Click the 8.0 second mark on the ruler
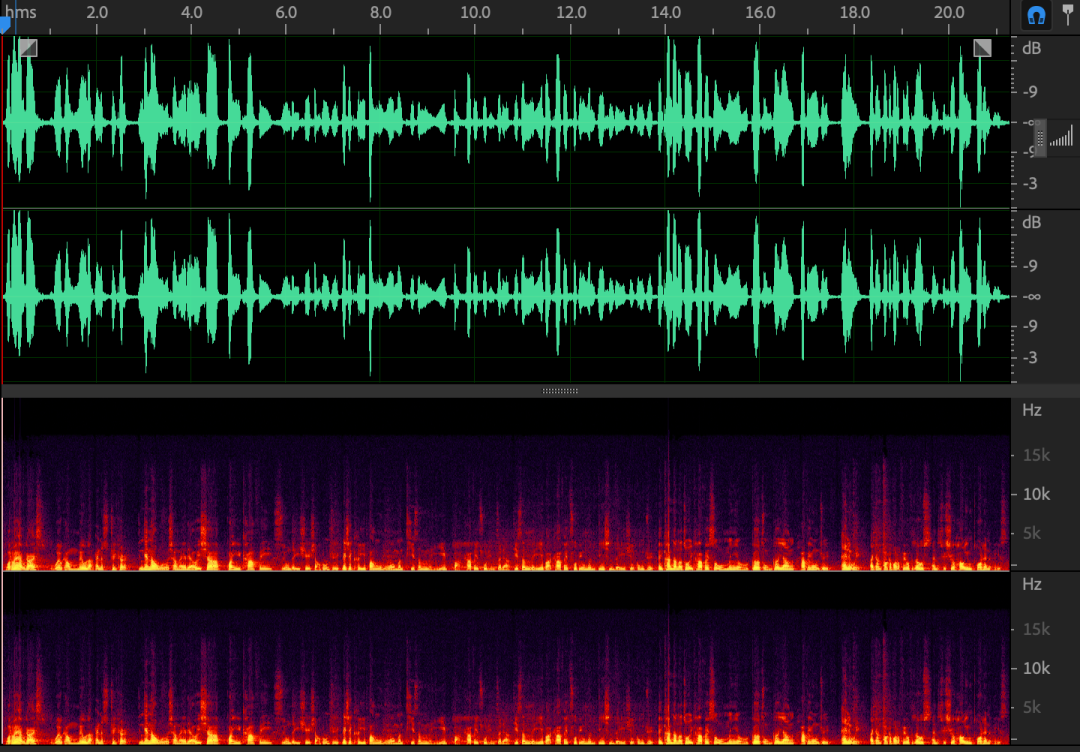The width and height of the screenshot is (1080, 752). click(x=381, y=12)
